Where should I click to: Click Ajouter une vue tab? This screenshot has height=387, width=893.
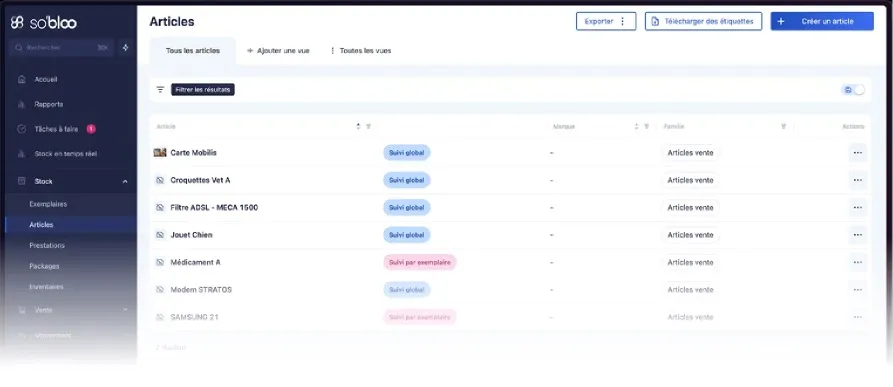tap(278, 51)
